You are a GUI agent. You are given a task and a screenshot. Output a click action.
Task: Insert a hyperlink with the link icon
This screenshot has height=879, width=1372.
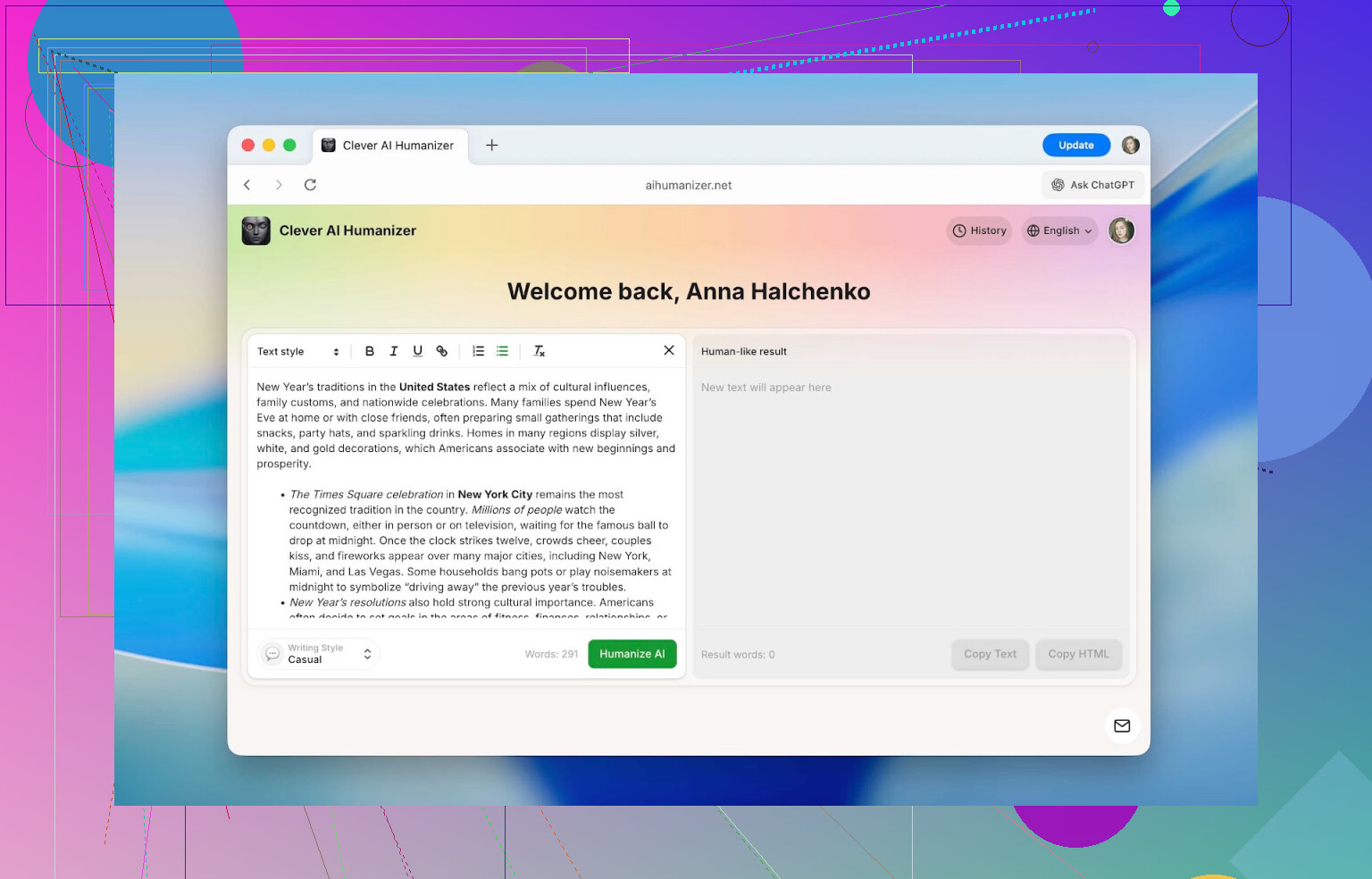coord(441,351)
